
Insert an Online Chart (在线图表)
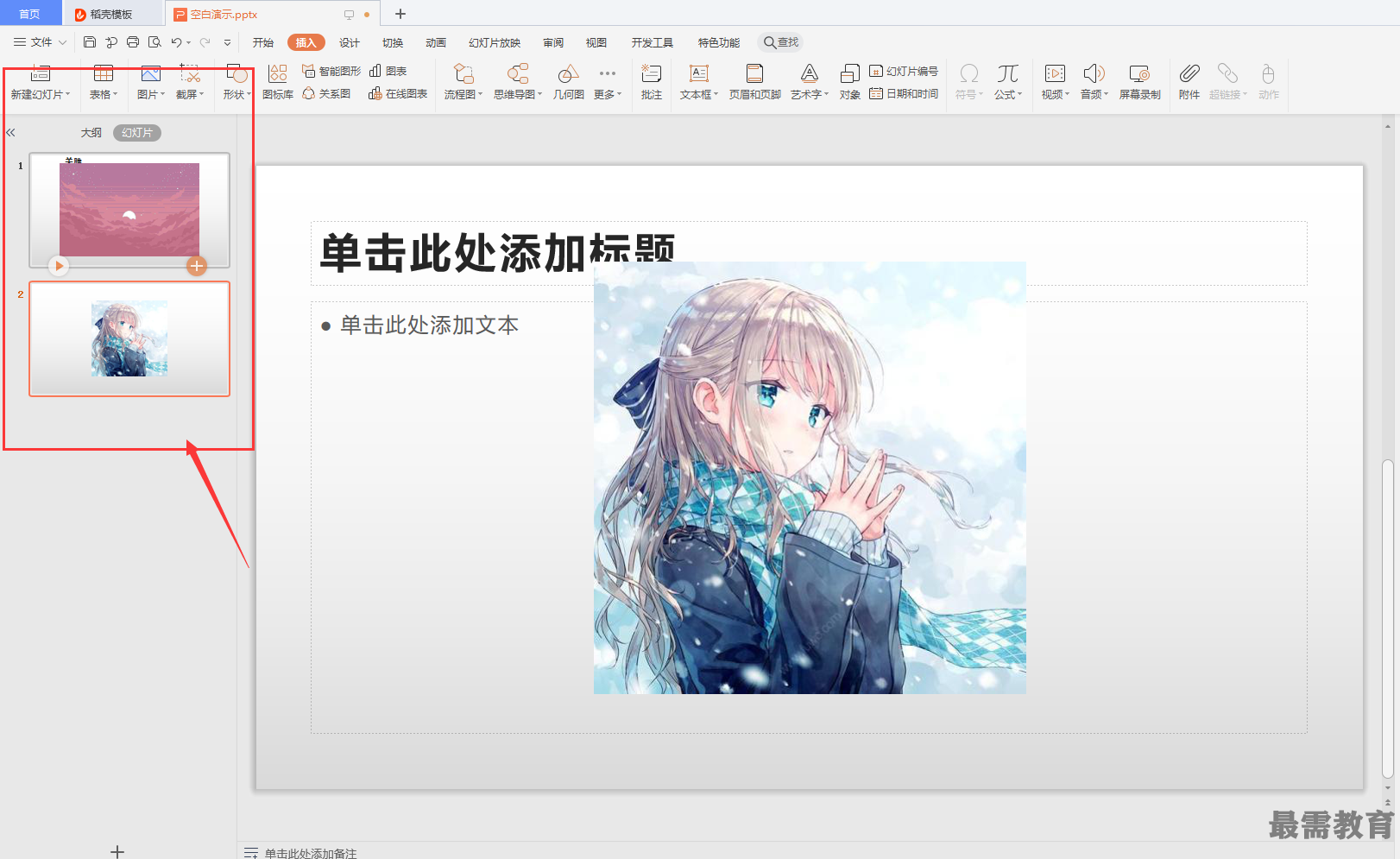point(398,93)
